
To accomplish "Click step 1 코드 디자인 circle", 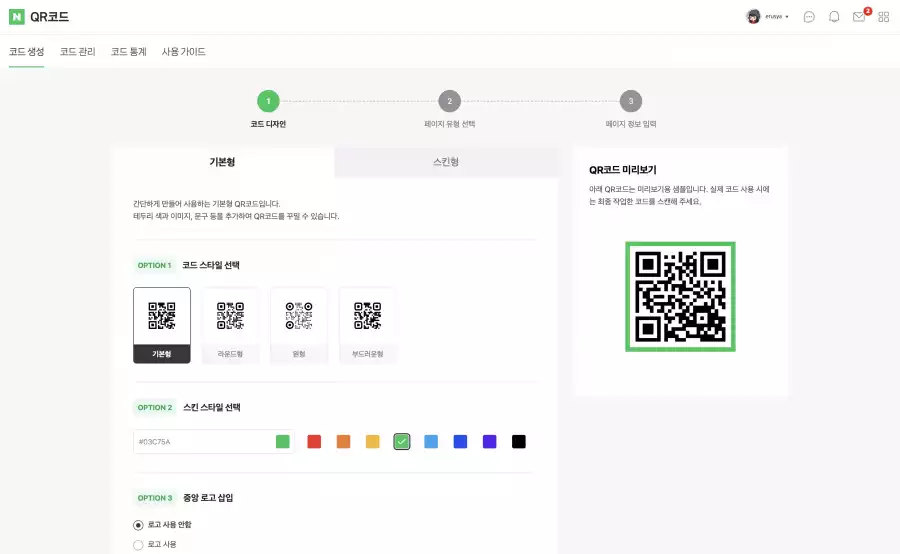I will point(268,101).
